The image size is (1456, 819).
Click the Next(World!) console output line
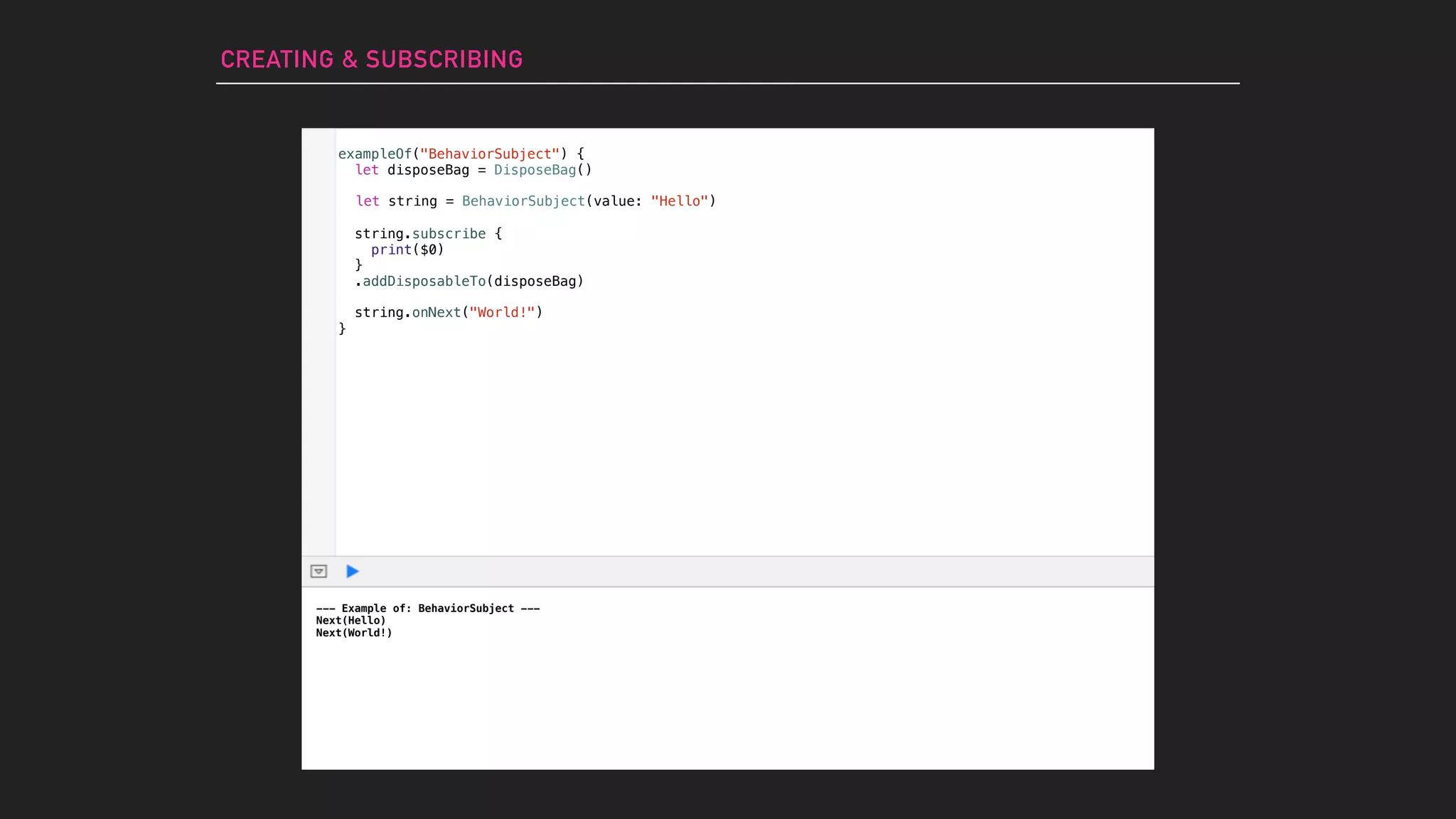[x=353, y=633]
